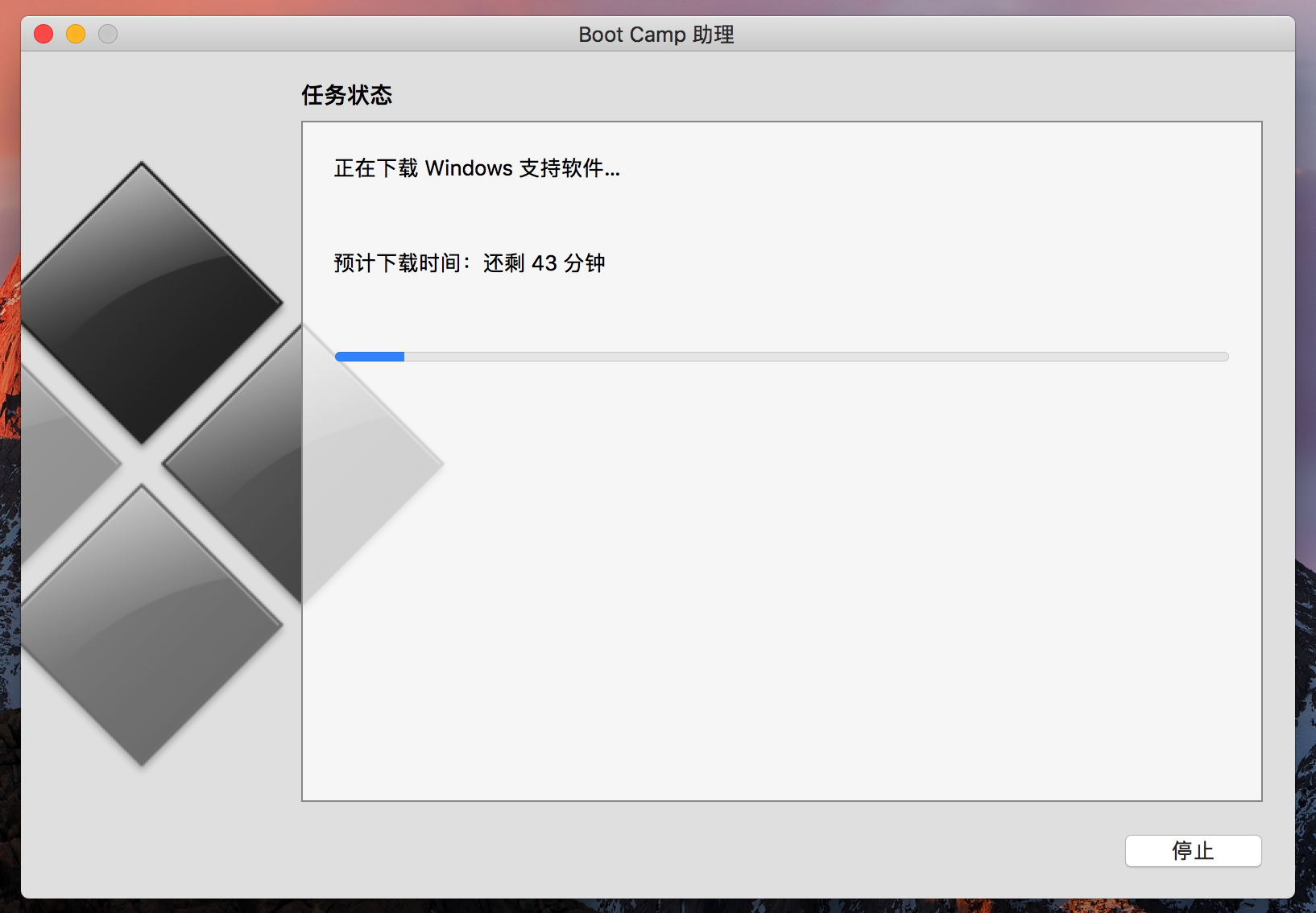Viewport: 1316px width, 913px height.
Task: Click the grayed-out zoom window button
Action: pos(108,34)
